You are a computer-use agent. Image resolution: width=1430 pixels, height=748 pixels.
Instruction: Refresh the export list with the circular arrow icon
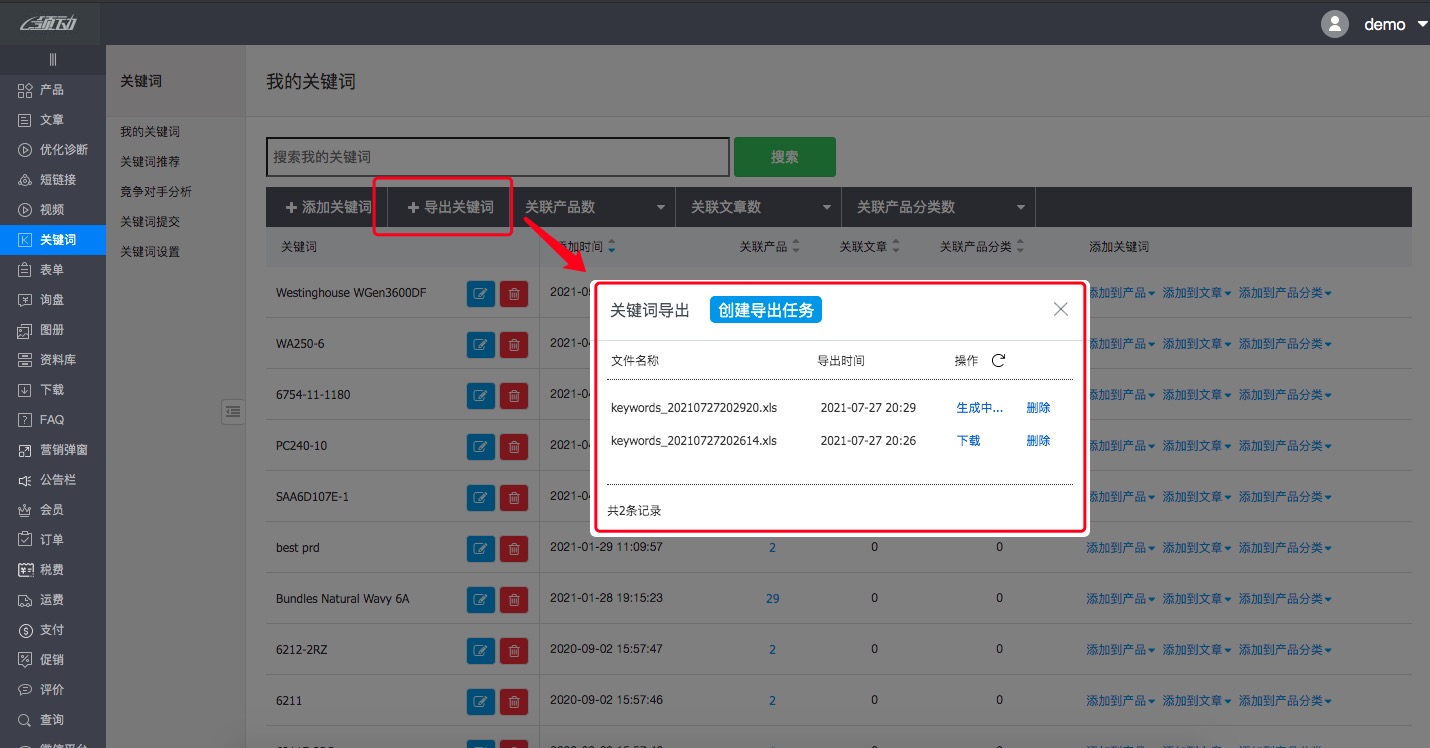tap(998, 361)
